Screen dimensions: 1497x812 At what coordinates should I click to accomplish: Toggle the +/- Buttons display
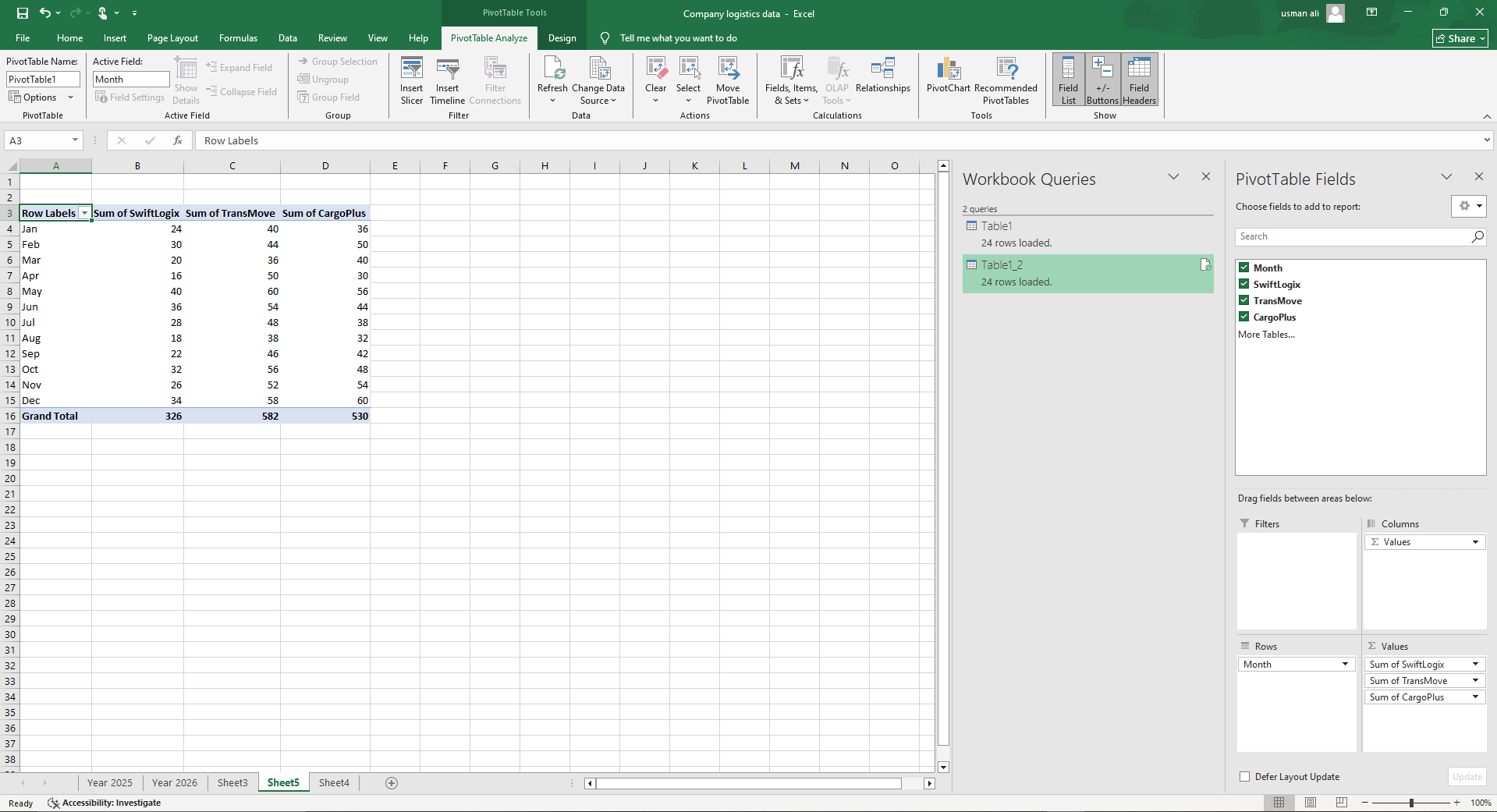(1102, 80)
